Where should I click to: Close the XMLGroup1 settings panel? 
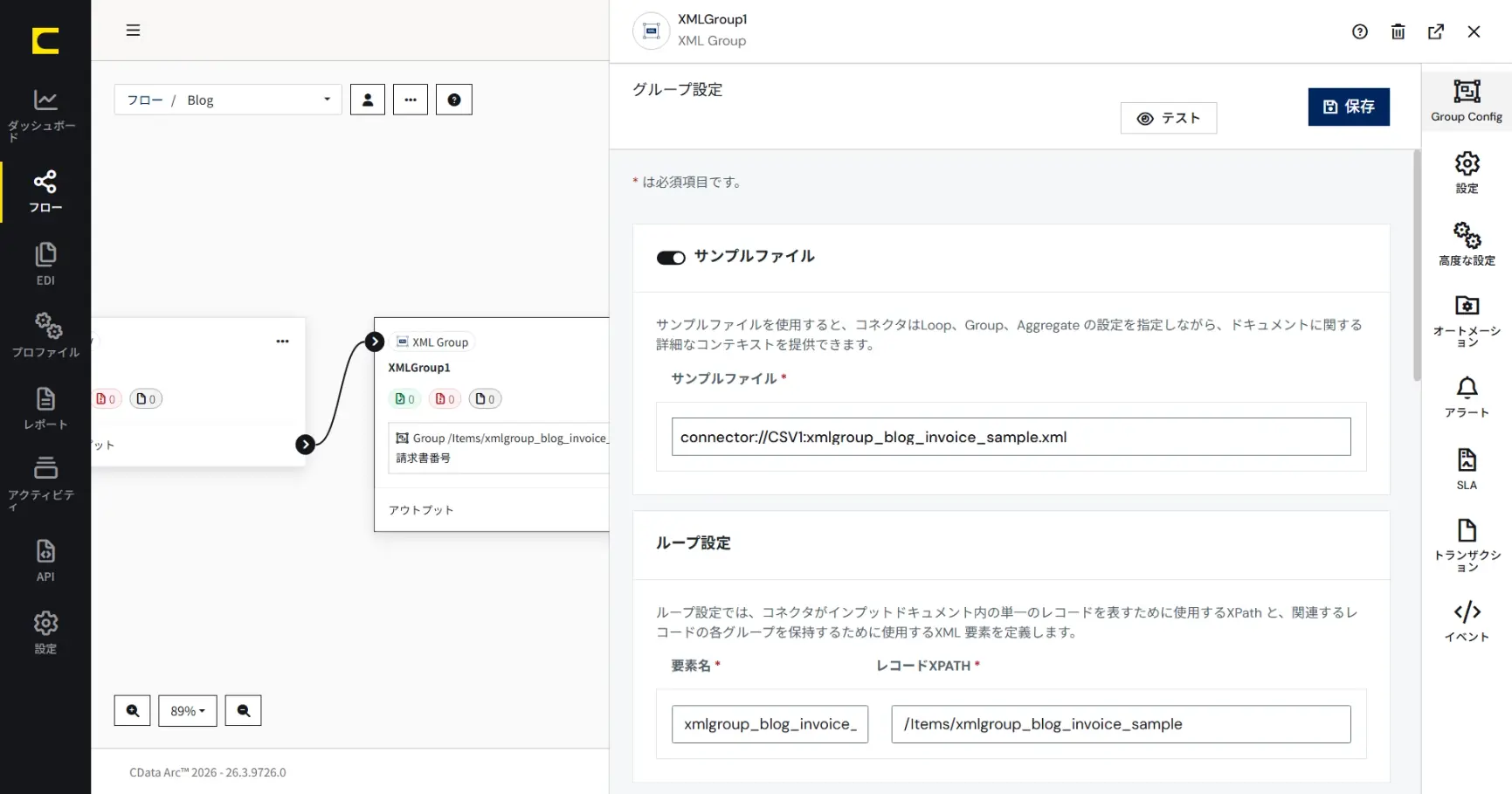(1474, 32)
